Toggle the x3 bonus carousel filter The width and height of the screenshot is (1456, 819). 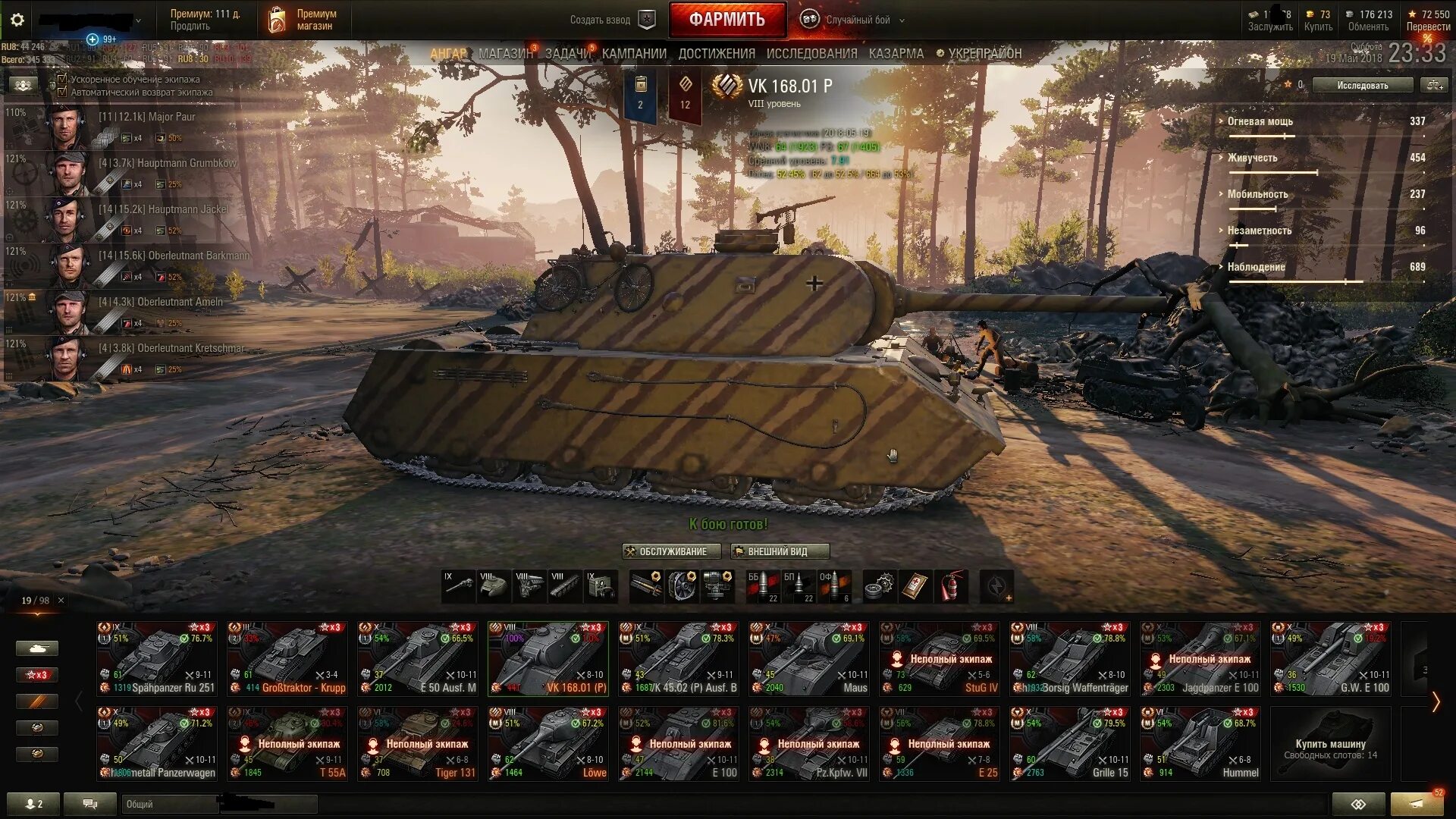[37, 674]
